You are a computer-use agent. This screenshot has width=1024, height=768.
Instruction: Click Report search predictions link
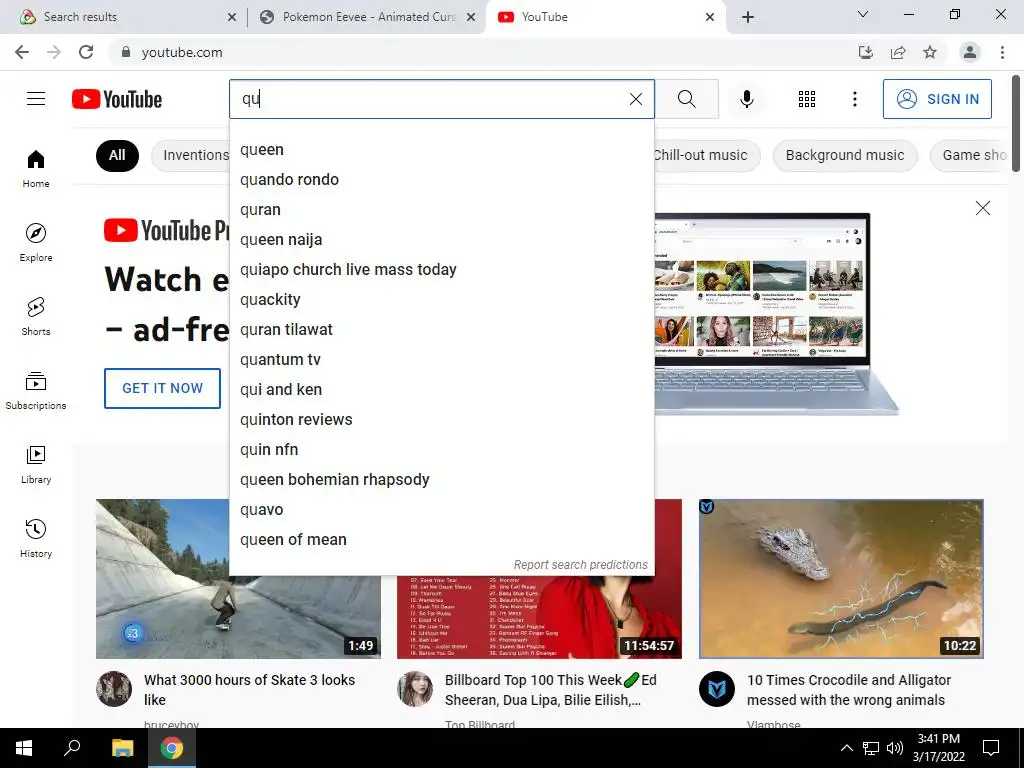click(581, 565)
